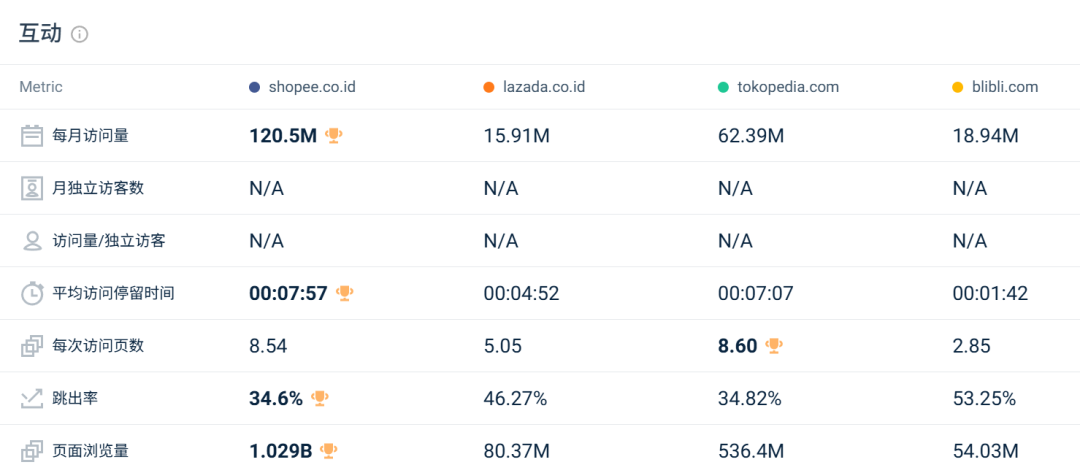1080x473 pixels.
Task: Click the 页面浏览量 row label
Action: pos(90,451)
